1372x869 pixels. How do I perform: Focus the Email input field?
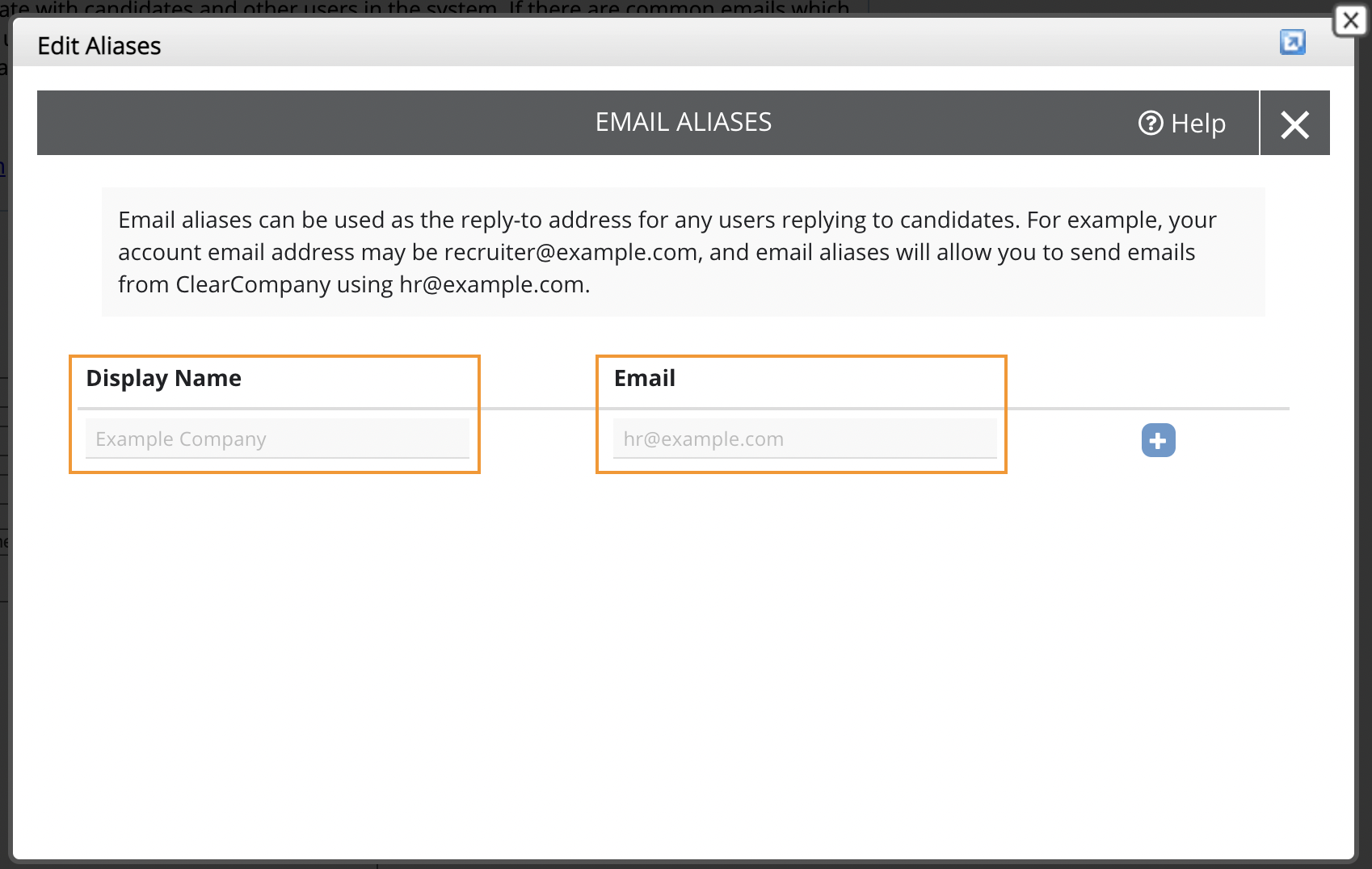pos(805,439)
